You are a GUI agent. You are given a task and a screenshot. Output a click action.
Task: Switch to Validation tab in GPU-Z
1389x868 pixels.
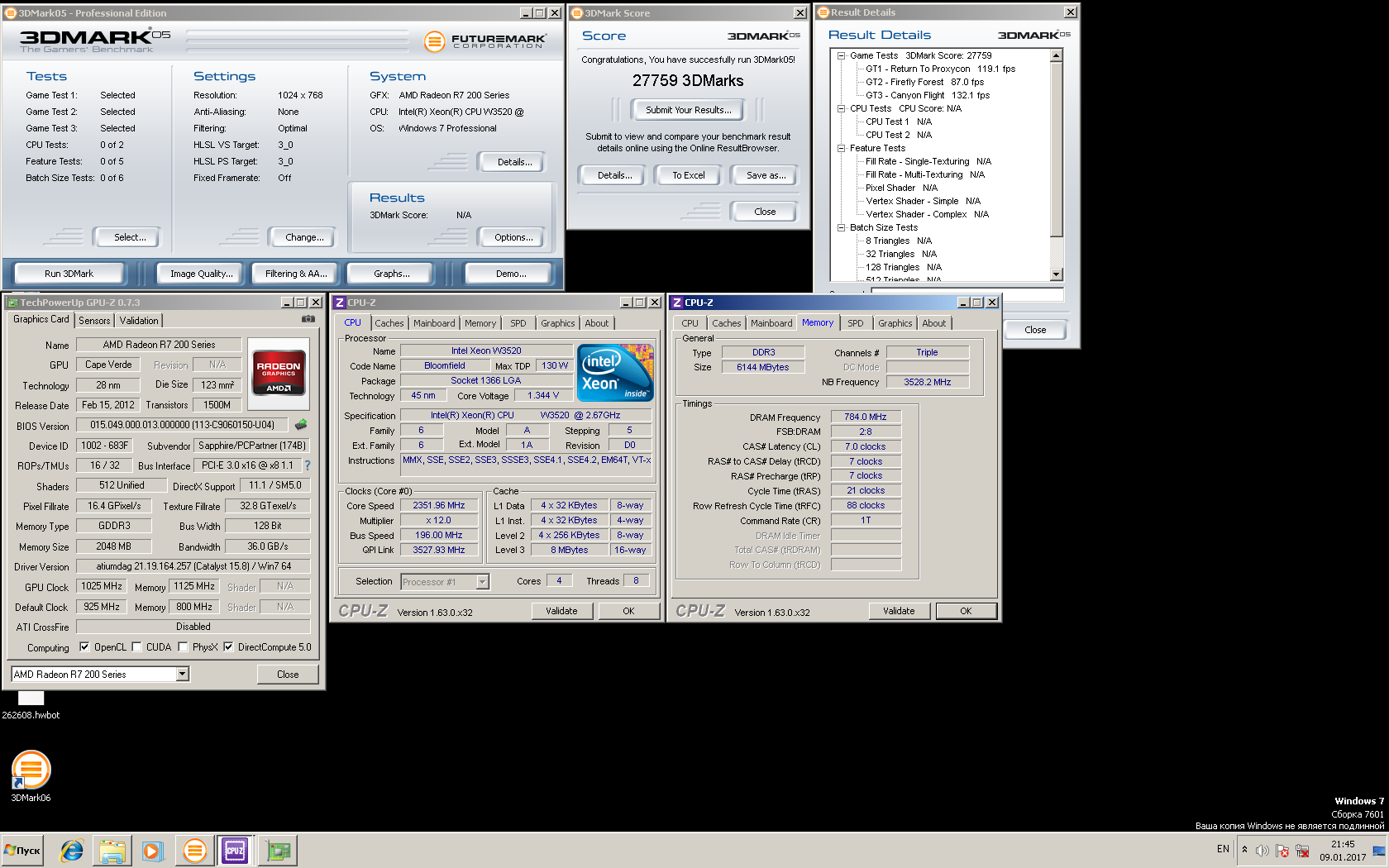[x=139, y=321]
